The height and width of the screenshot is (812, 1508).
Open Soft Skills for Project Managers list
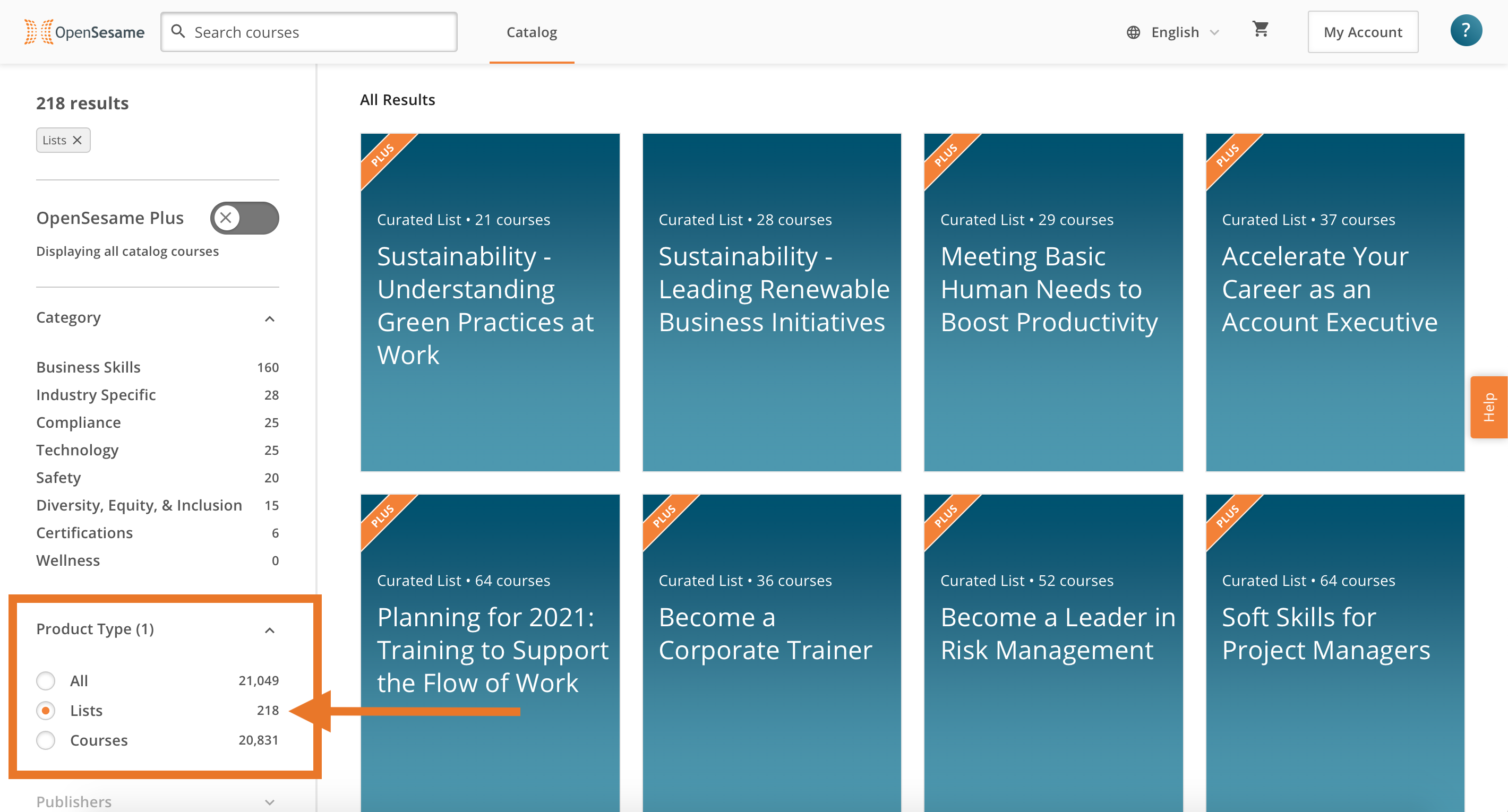pos(1335,653)
